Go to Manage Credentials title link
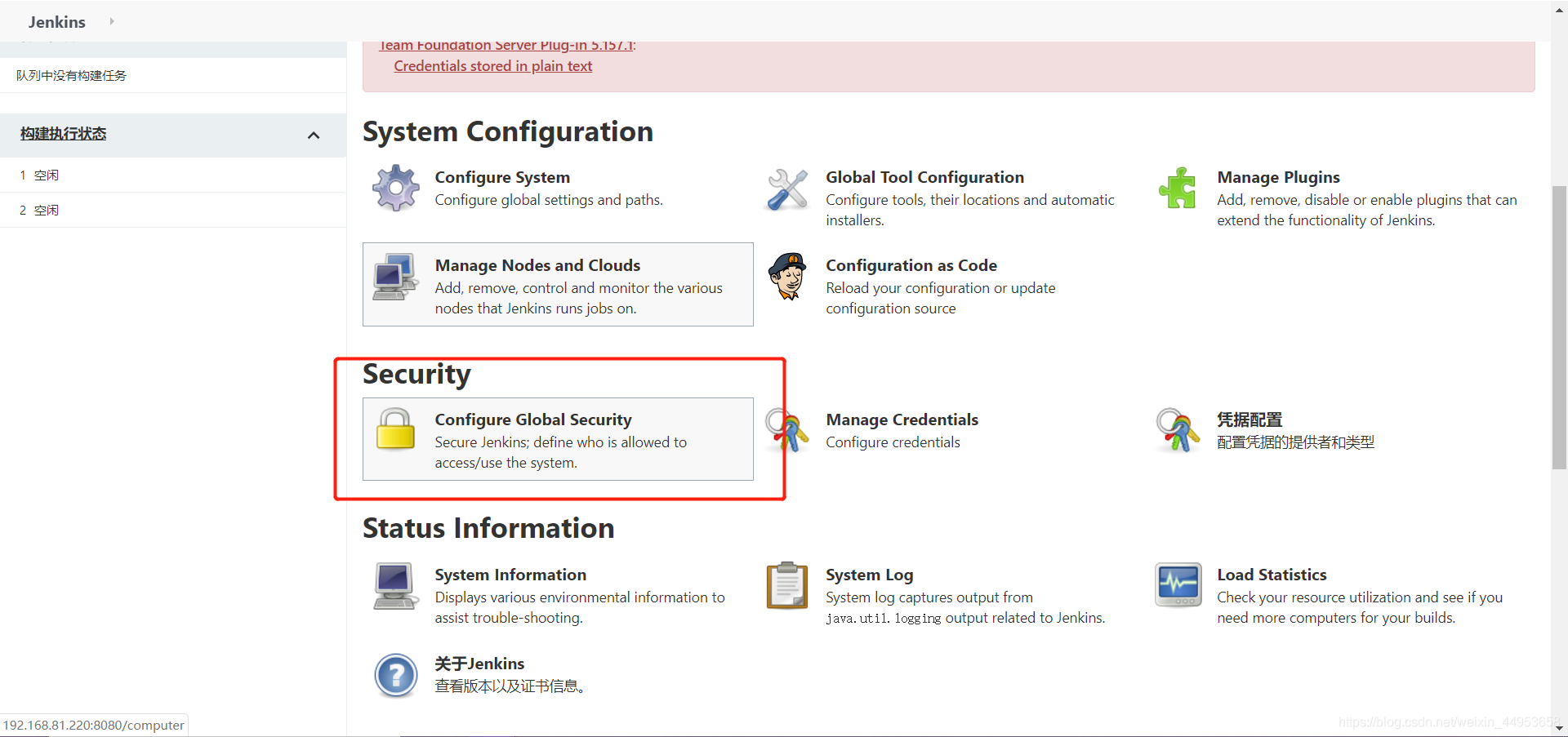 click(902, 420)
